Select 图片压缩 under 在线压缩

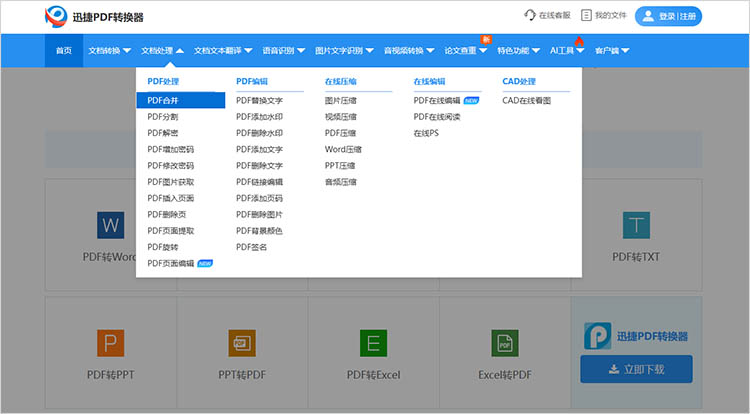341,100
